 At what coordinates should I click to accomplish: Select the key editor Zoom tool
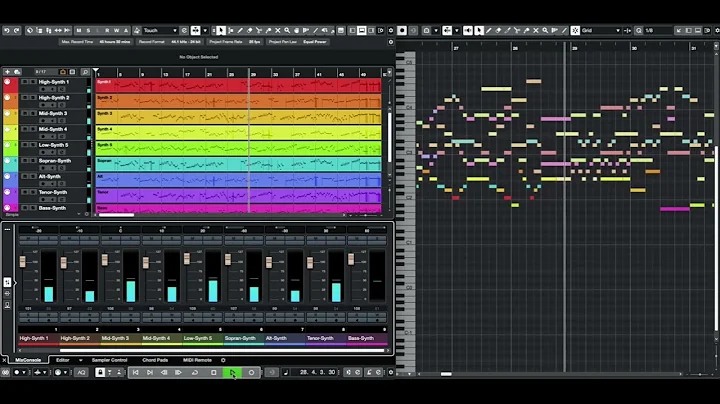point(545,30)
